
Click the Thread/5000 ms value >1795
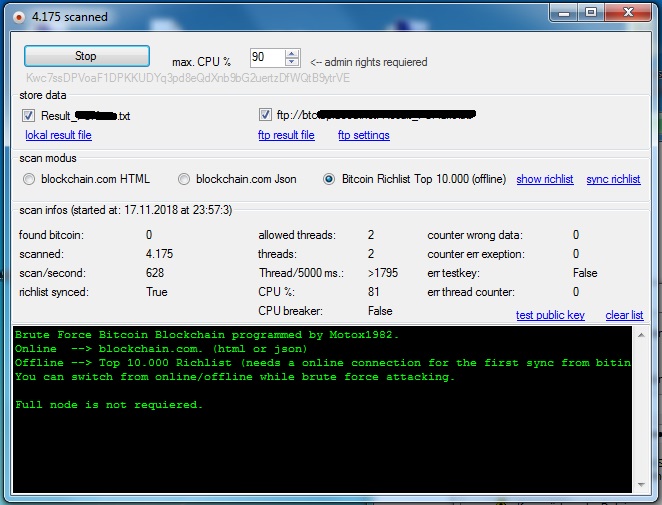point(383,273)
